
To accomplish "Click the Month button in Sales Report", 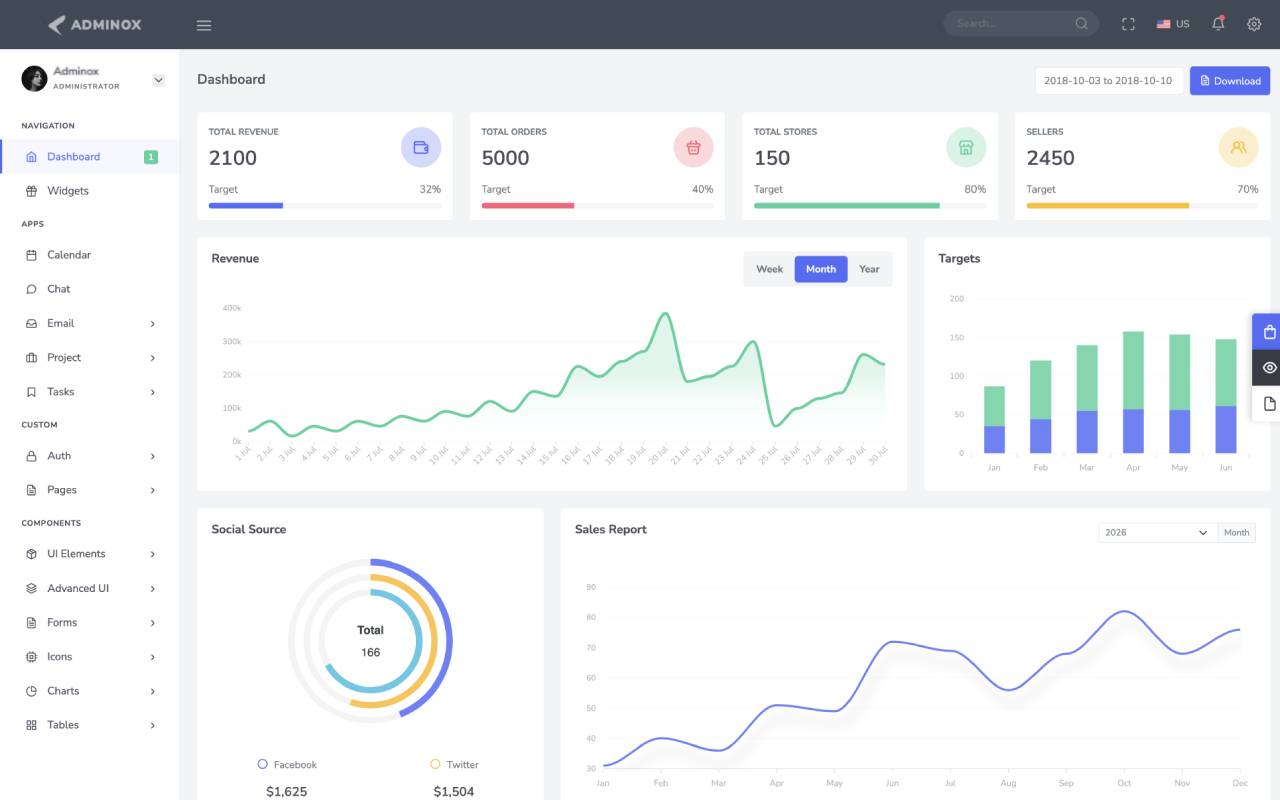I will point(1236,532).
